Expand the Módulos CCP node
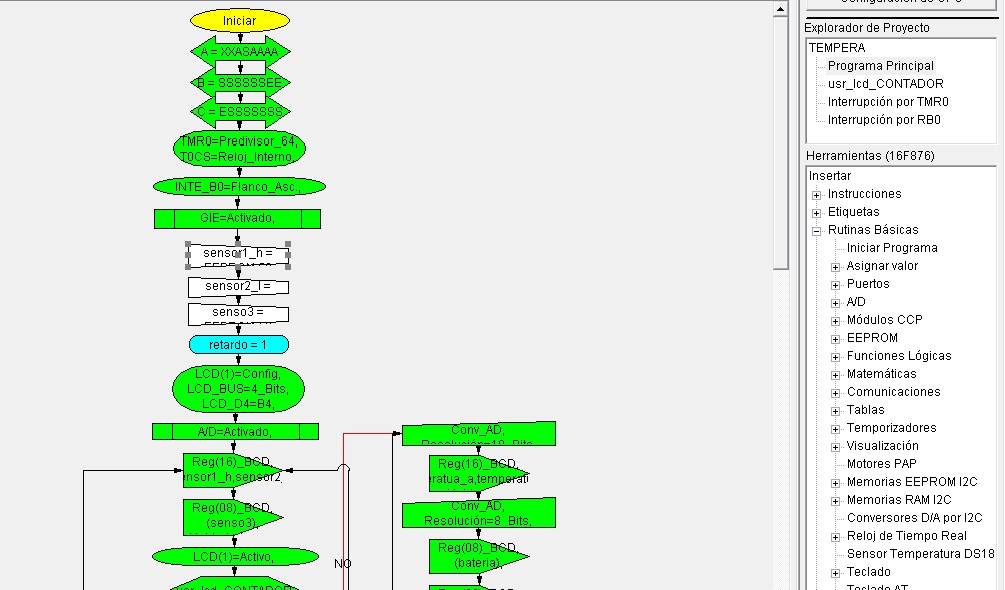The height and width of the screenshot is (590, 1005). [x=836, y=320]
